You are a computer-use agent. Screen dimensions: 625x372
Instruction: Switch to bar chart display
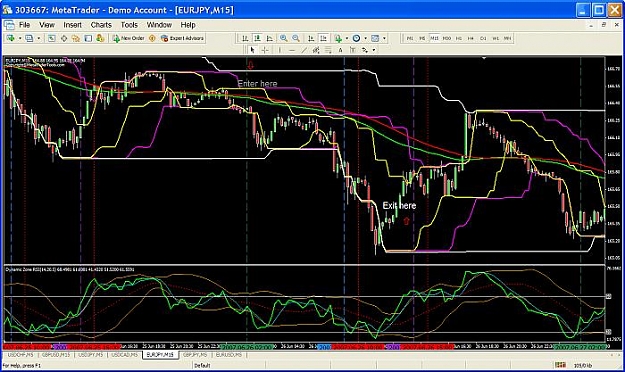245,38
